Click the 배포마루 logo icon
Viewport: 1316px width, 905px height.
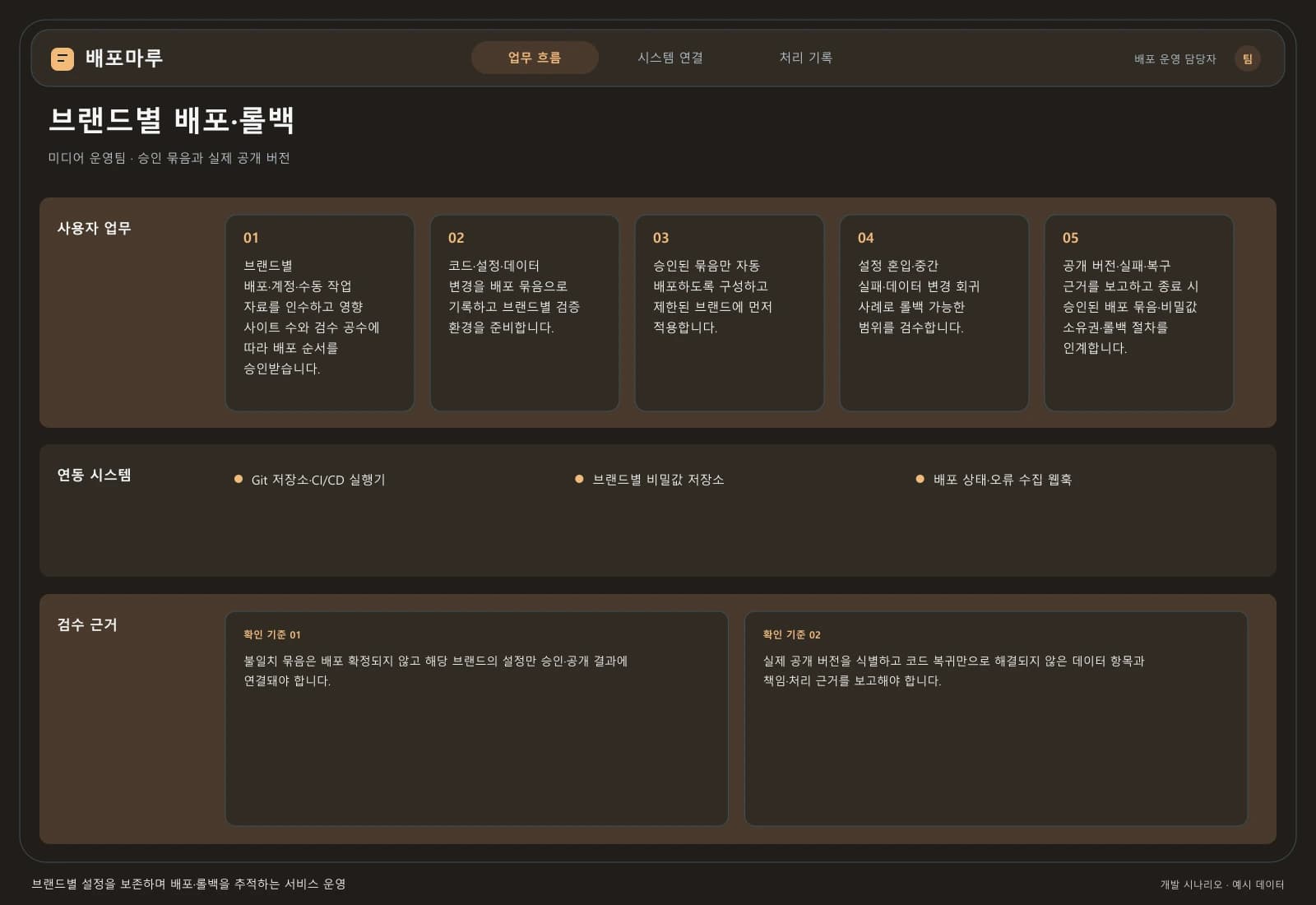pyautogui.click(x=63, y=58)
